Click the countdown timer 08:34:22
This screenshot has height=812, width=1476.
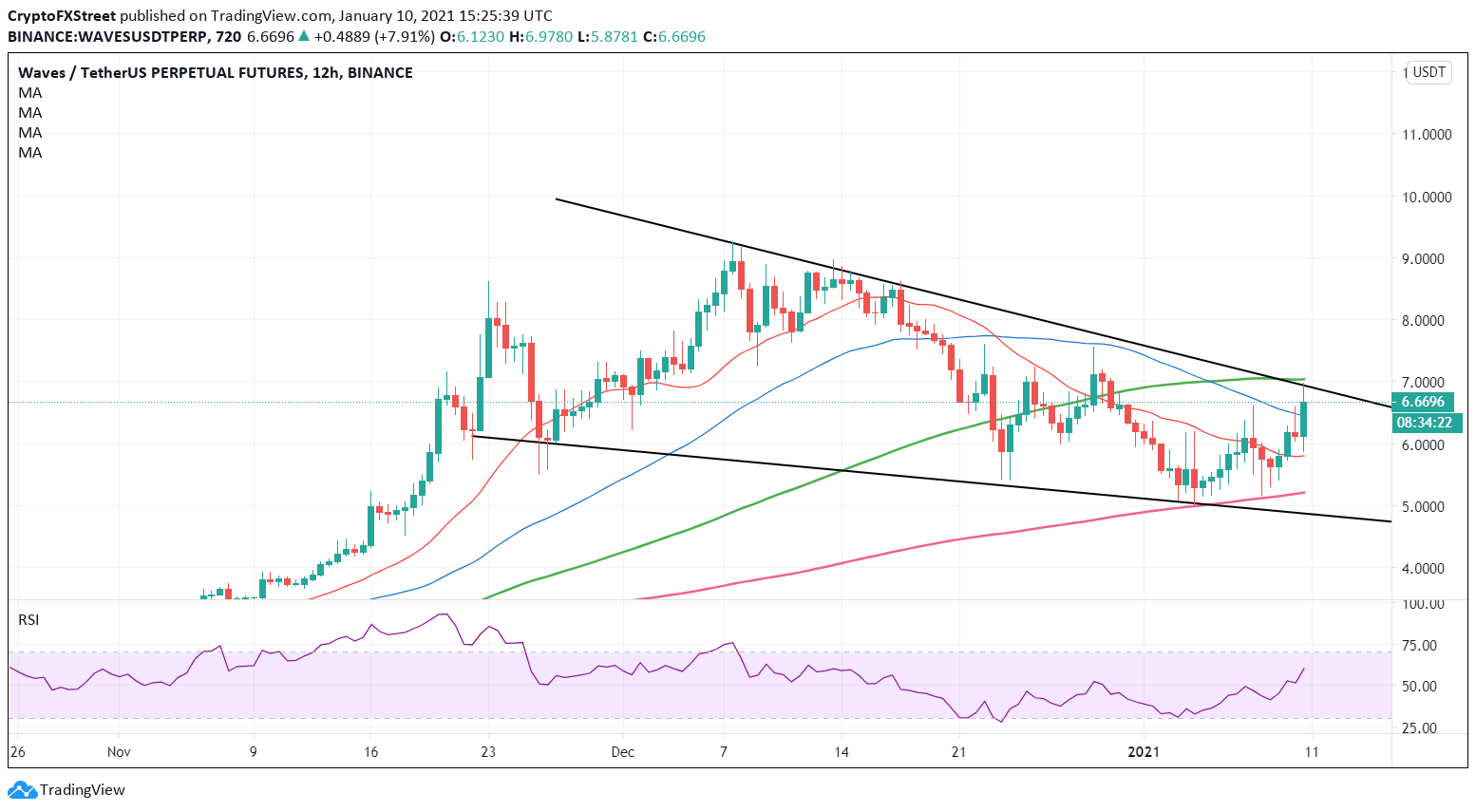[x=1427, y=423]
